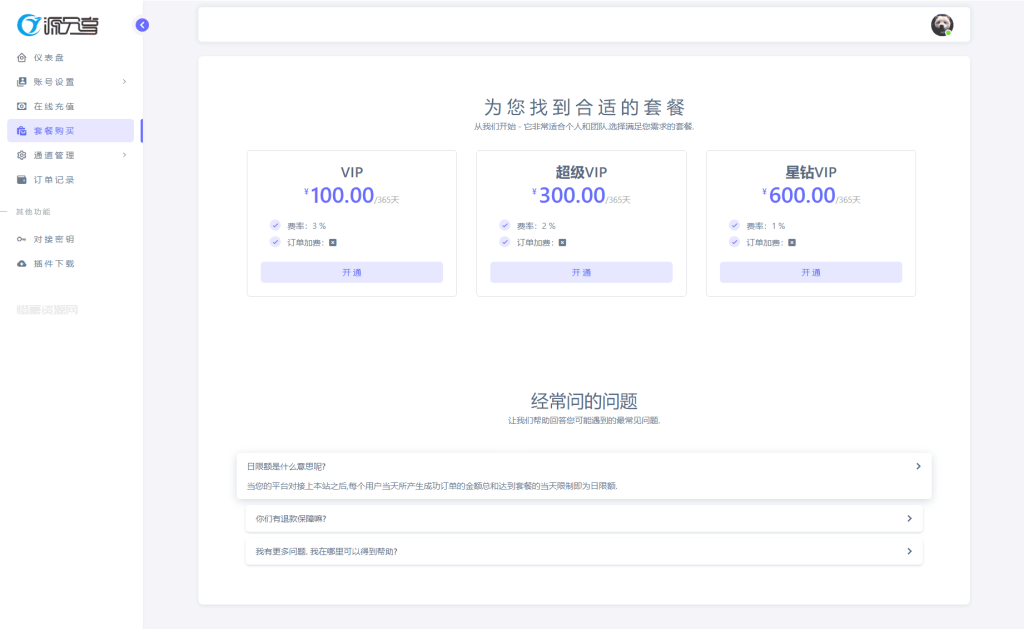Click the green status dot on the avatar
The image size is (1024, 629).
(947, 31)
